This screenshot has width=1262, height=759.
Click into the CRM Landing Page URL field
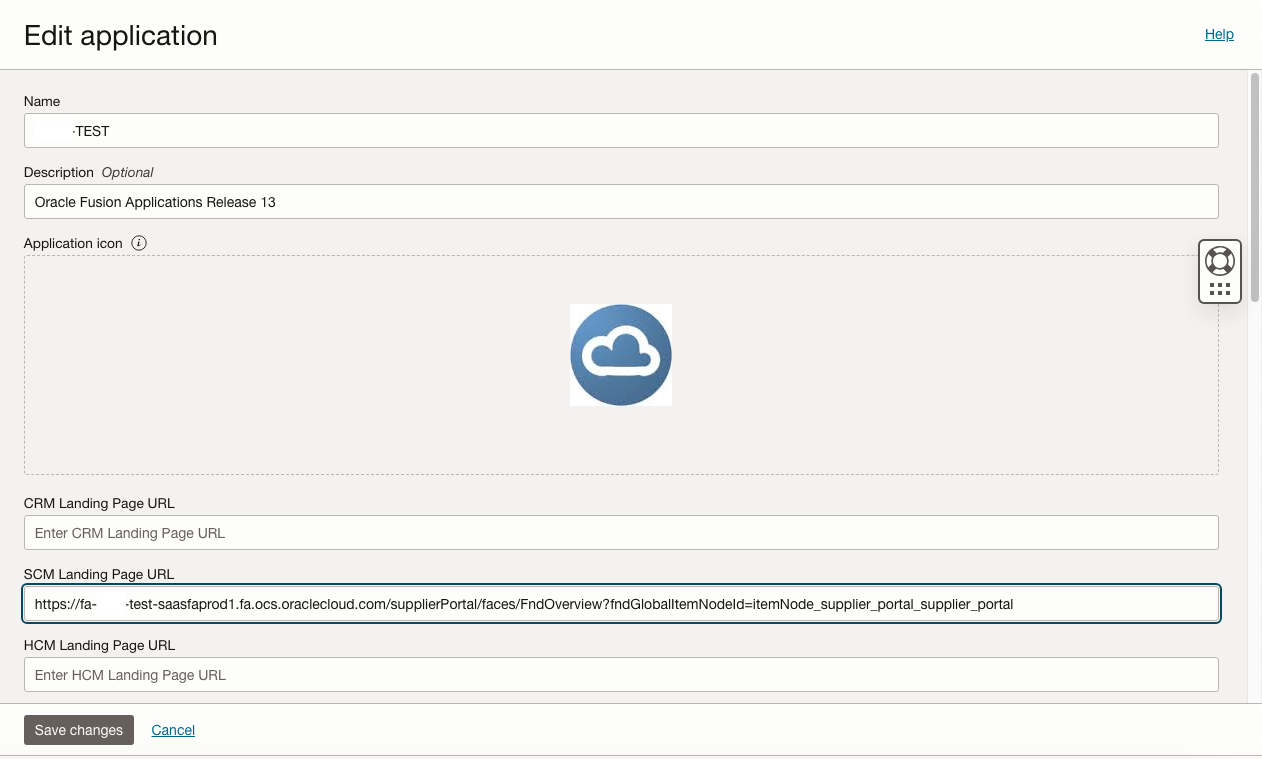[x=621, y=533]
